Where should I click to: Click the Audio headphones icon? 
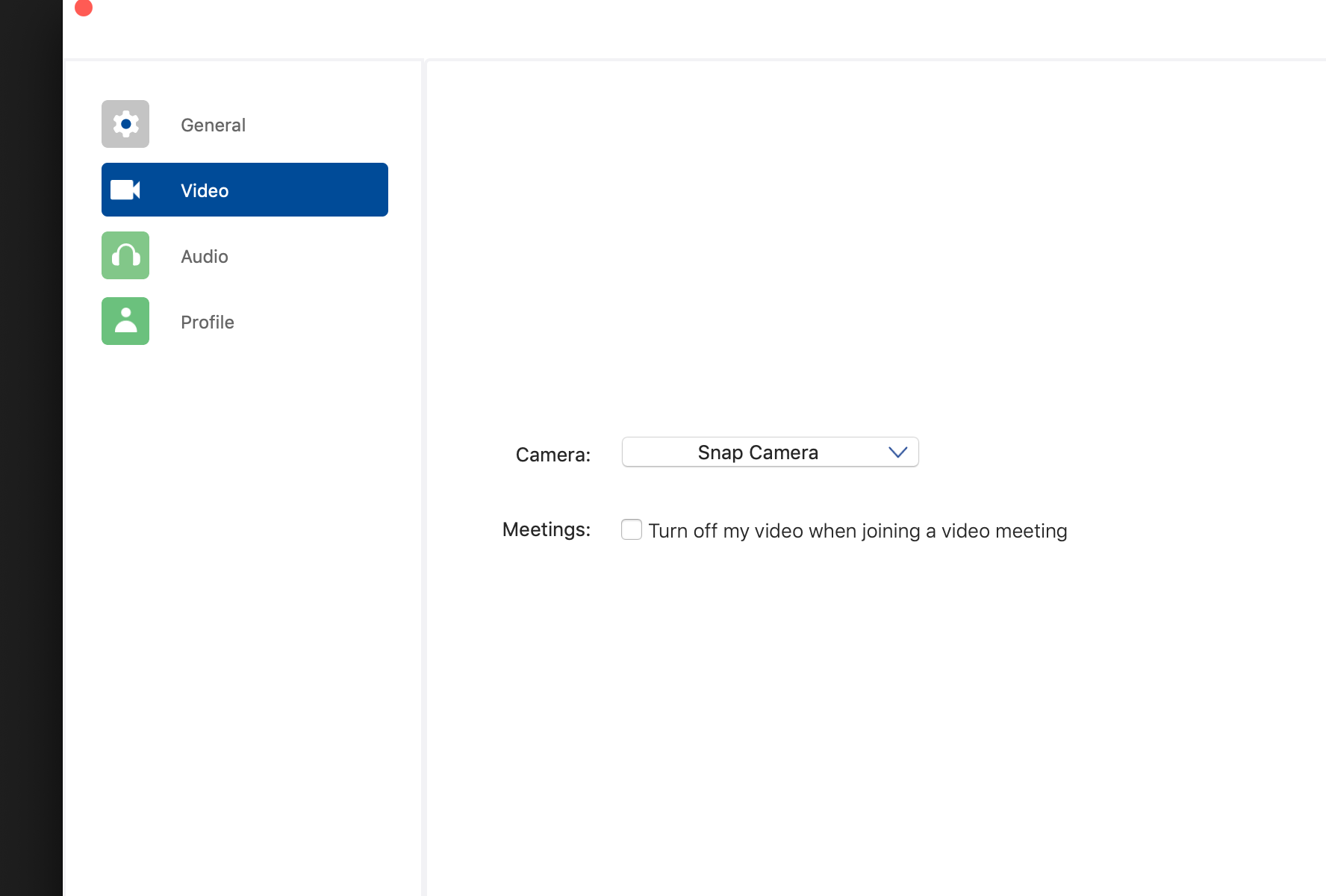125,255
